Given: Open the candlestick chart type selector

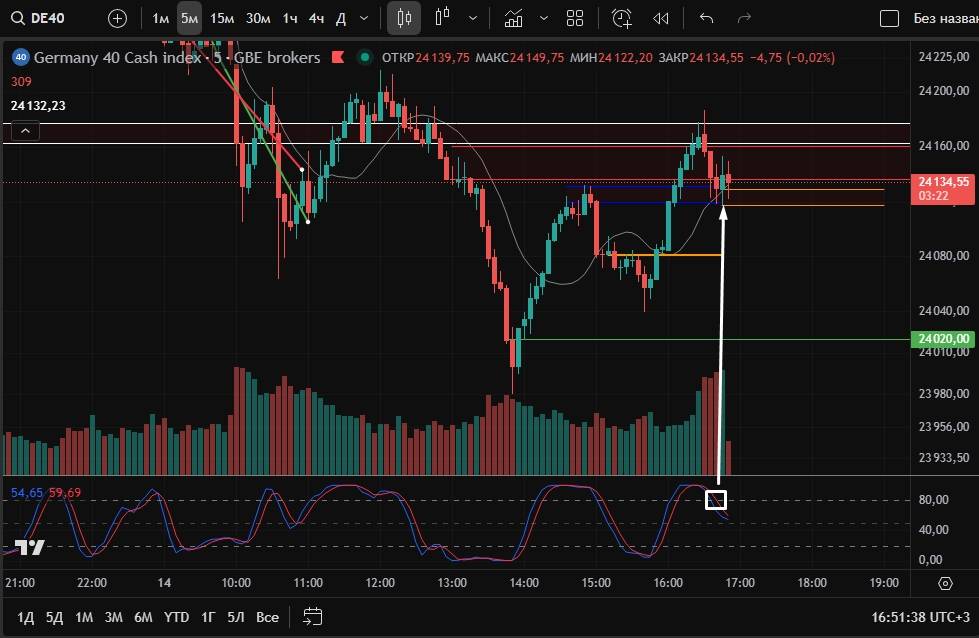Looking at the screenshot, I should pyautogui.click(x=404, y=18).
